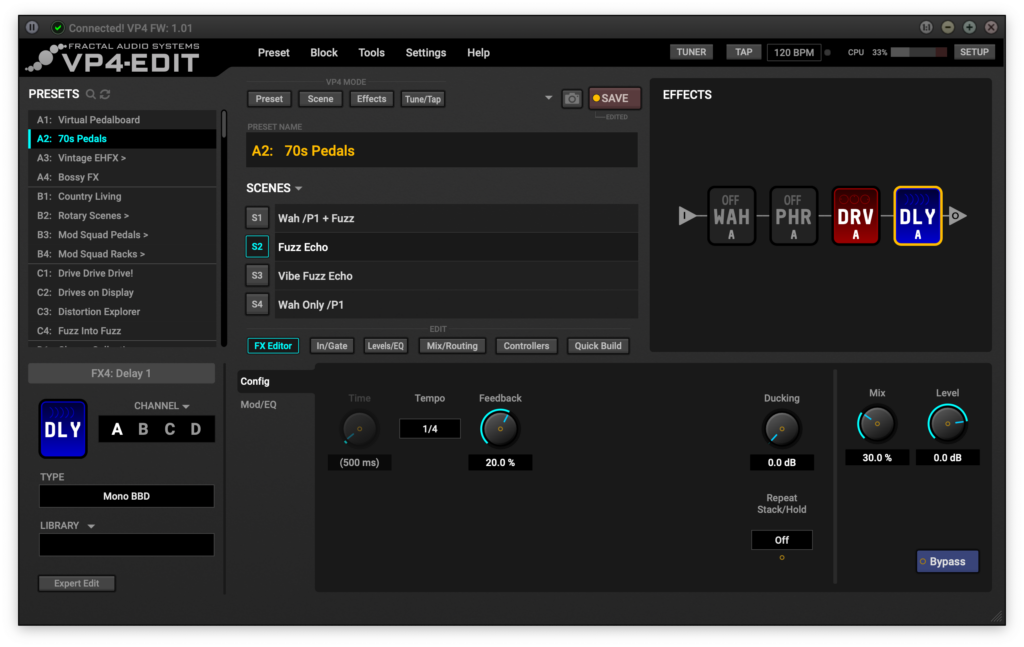Image resolution: width=1024 pixels, height=647 pixels.
Task: Open the Tools menu
Action: [x=371, y=53]
